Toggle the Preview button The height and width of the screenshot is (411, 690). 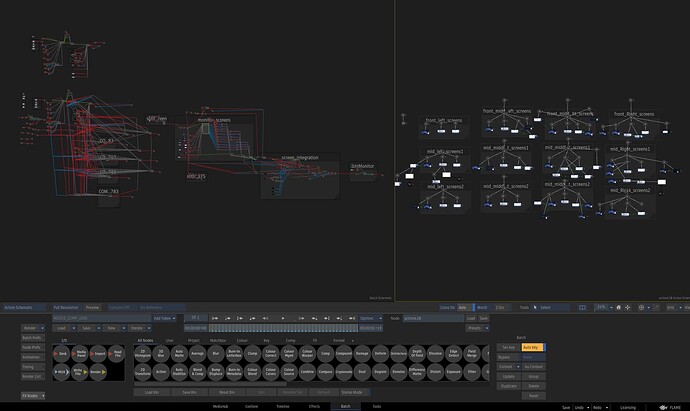click(x=92, y=308)
